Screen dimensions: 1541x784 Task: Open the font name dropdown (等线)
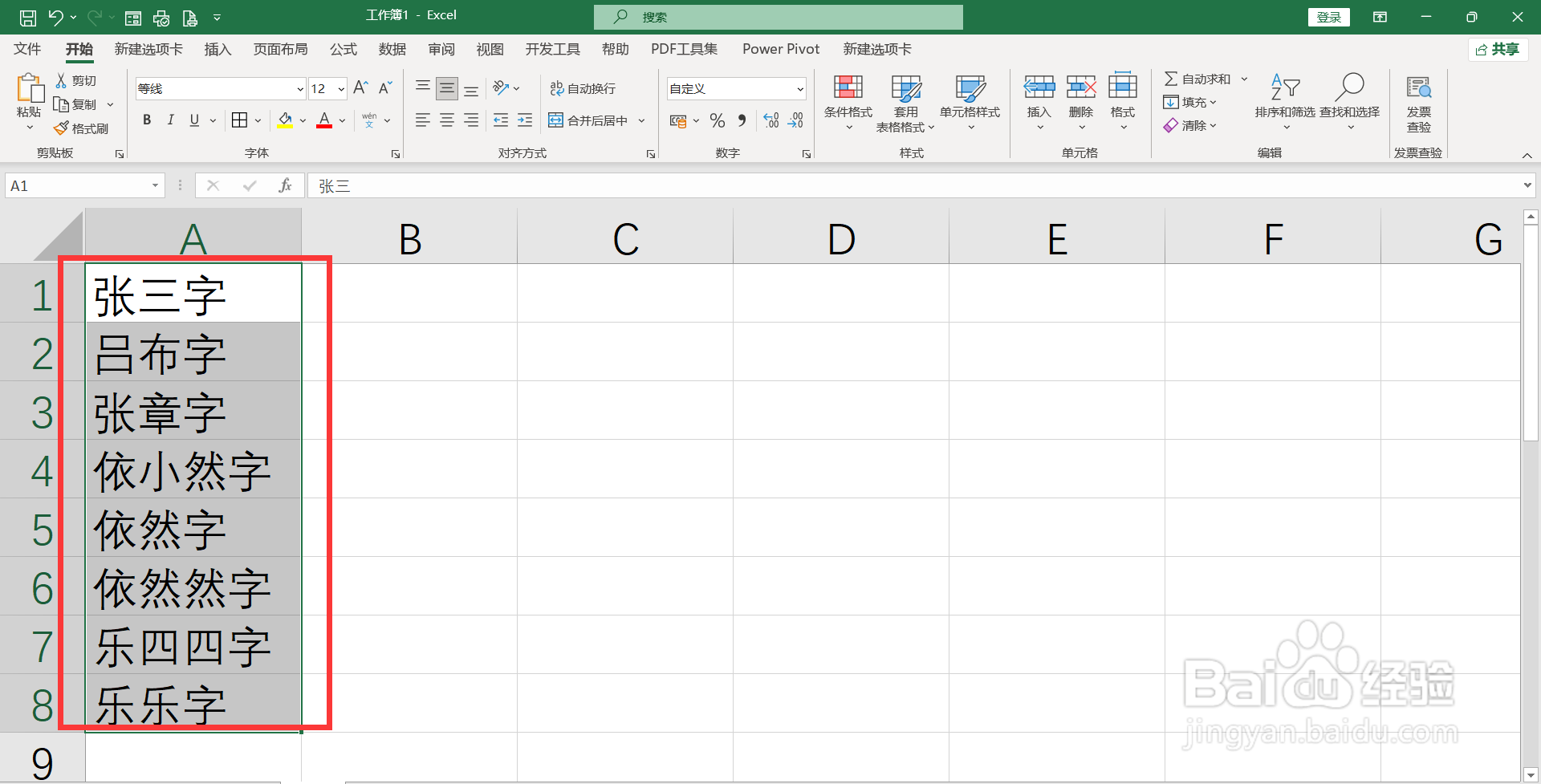click(x=300, y=89)
